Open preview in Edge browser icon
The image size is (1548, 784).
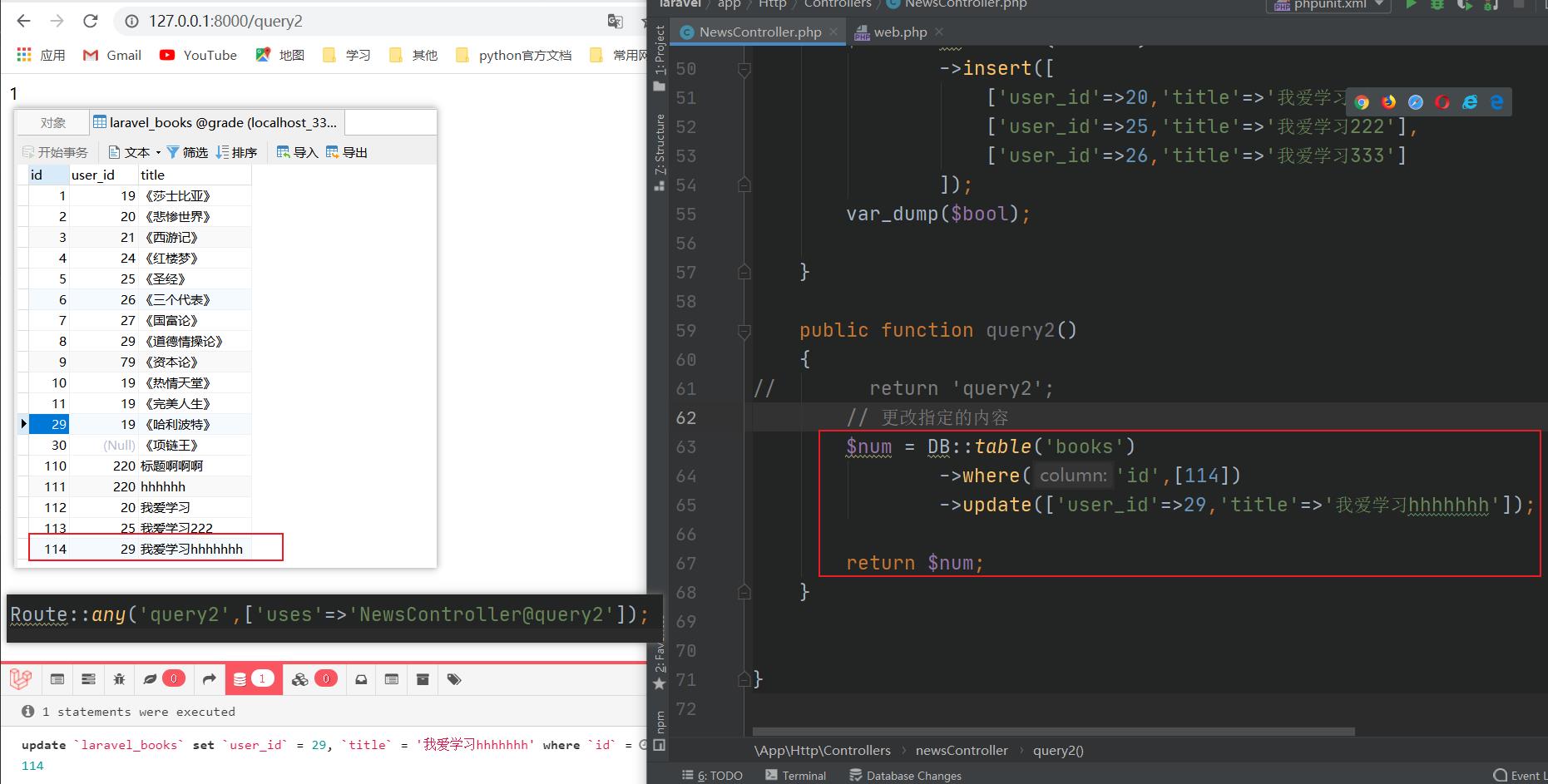[1496, 102]
